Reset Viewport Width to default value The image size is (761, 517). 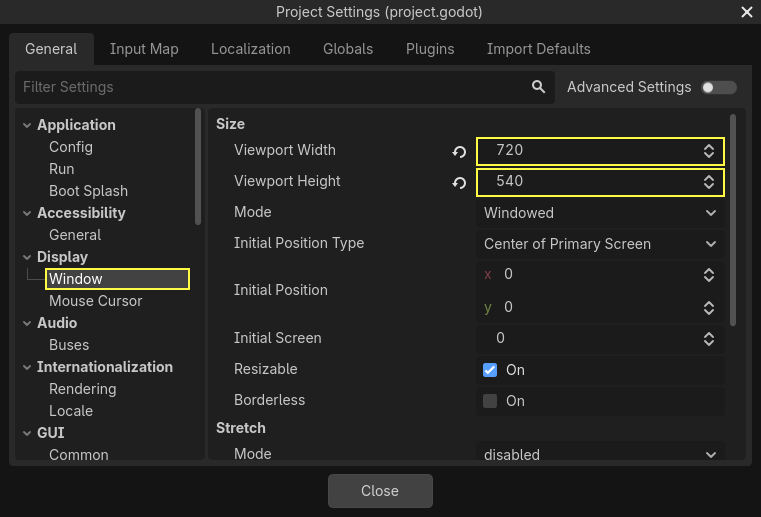tap(459, 152)
